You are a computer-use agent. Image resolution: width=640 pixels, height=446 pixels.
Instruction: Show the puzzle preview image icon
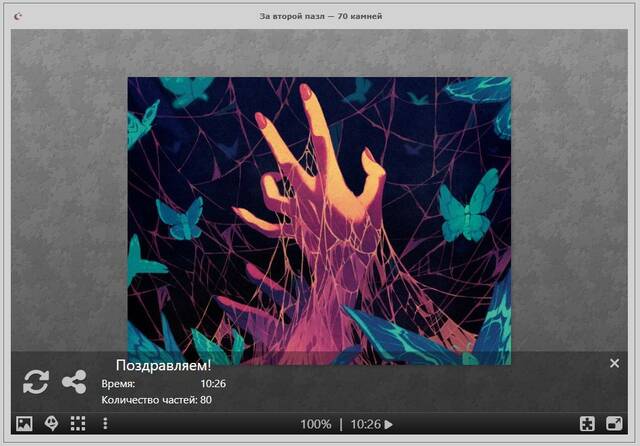coord(24,424)
